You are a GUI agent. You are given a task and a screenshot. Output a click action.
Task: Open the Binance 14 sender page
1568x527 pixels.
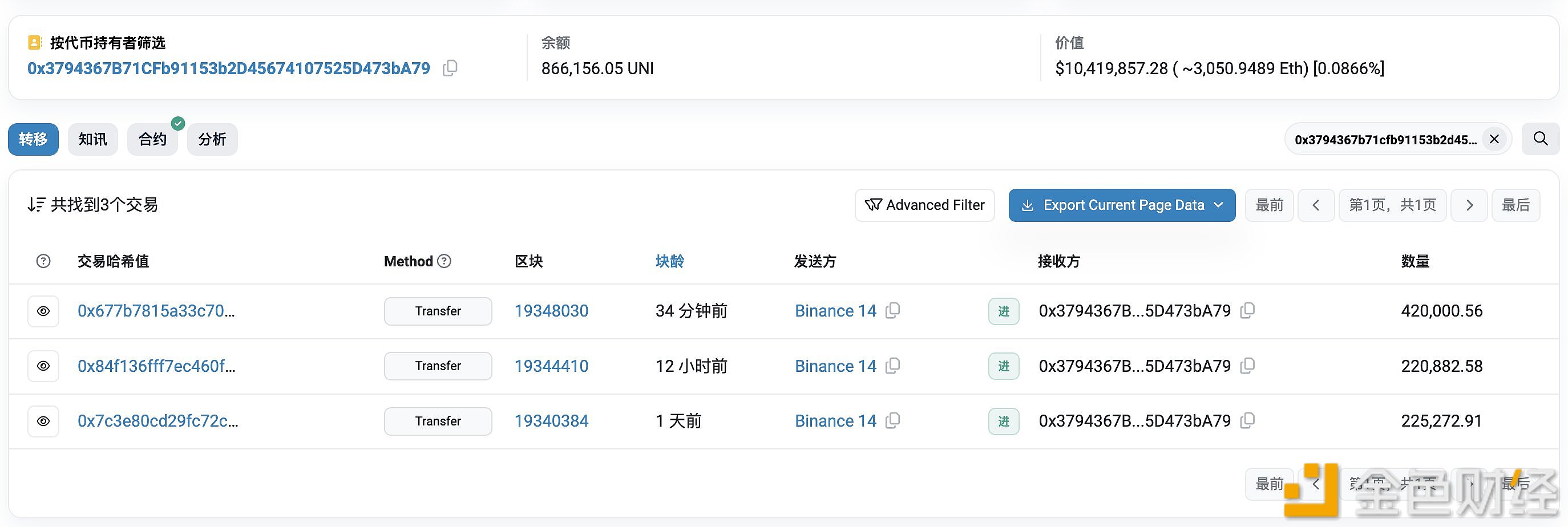click(835, 310)
